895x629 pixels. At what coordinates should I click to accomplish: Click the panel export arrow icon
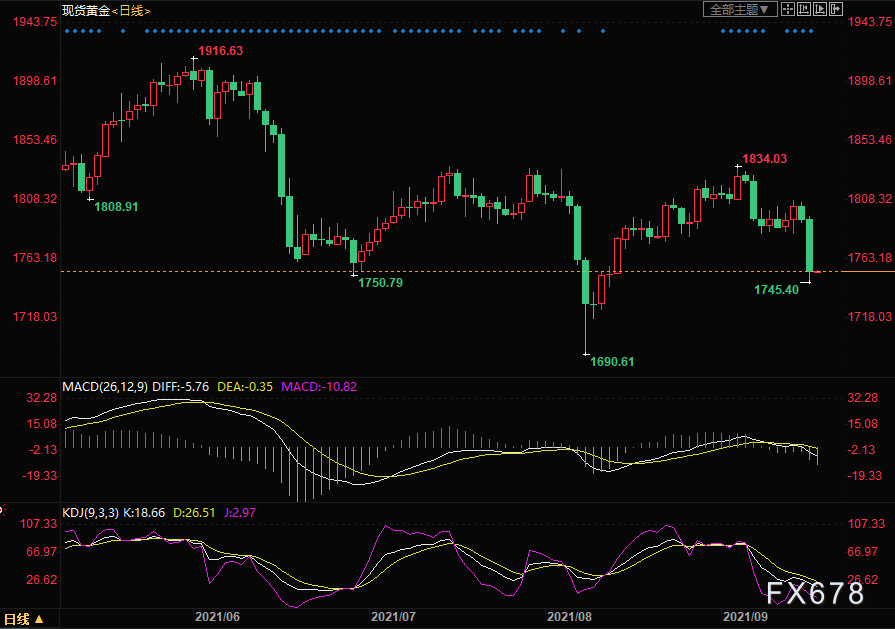836,9
